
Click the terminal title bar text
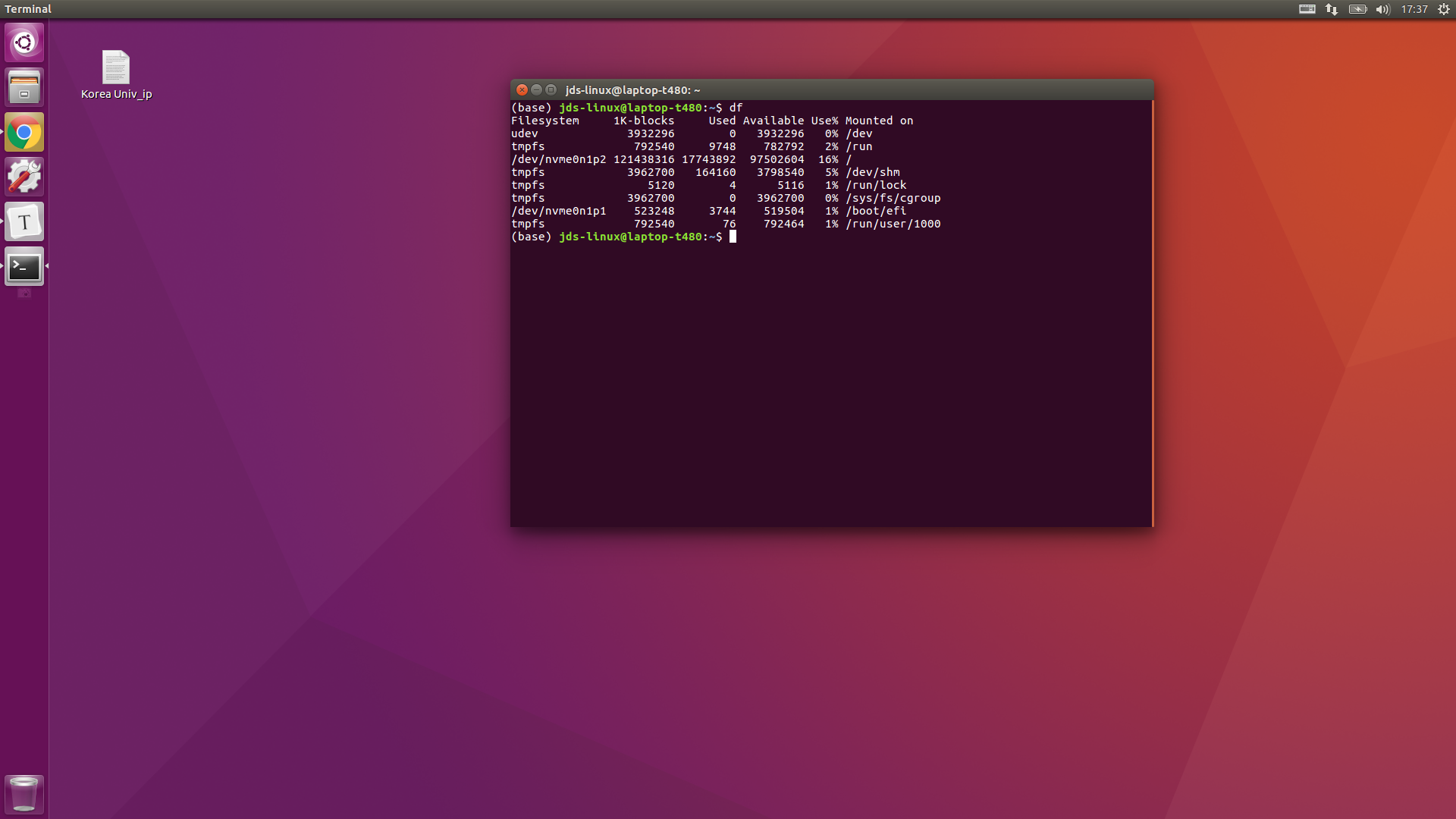(x=632, y=89)
